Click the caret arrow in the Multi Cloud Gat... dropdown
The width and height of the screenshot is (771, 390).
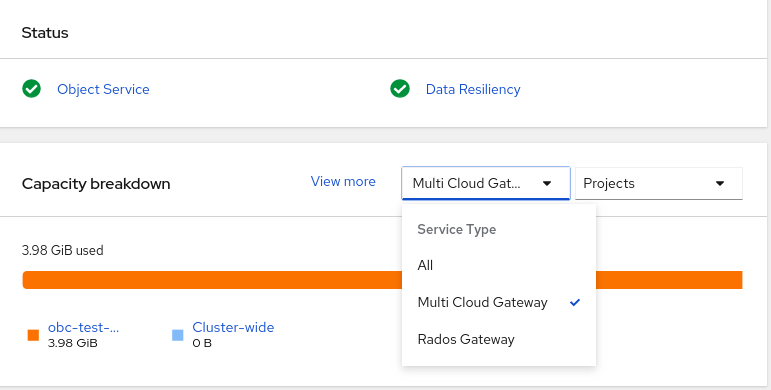pos(547,183)
